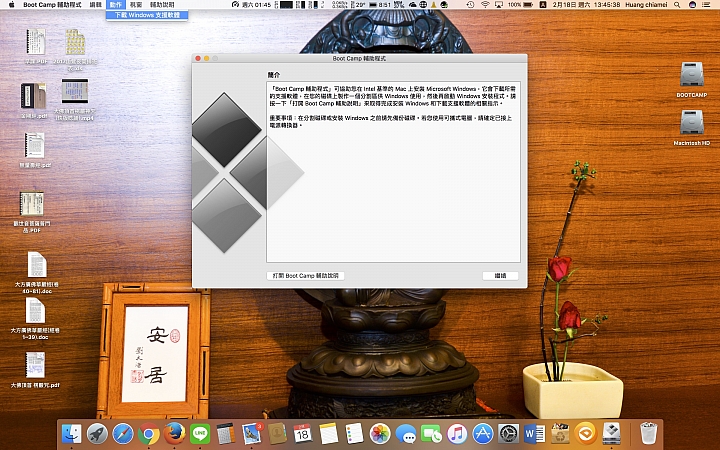Open Finder from the Dock
The width and height of the screenshot is (720, 450).
[x=71, y=433]
